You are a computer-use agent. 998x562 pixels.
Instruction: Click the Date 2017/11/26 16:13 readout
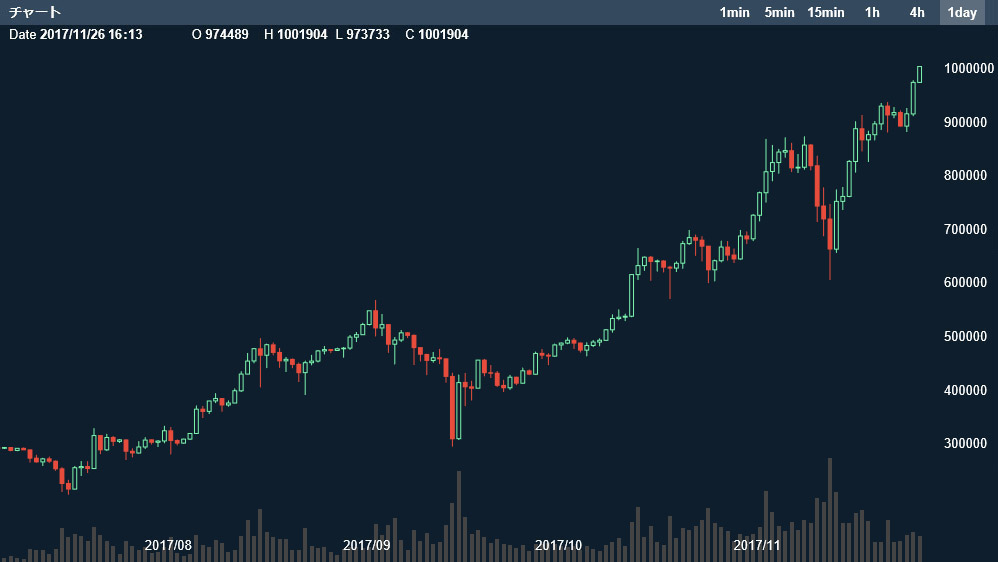pyautogui.click(x=76, y=34)
